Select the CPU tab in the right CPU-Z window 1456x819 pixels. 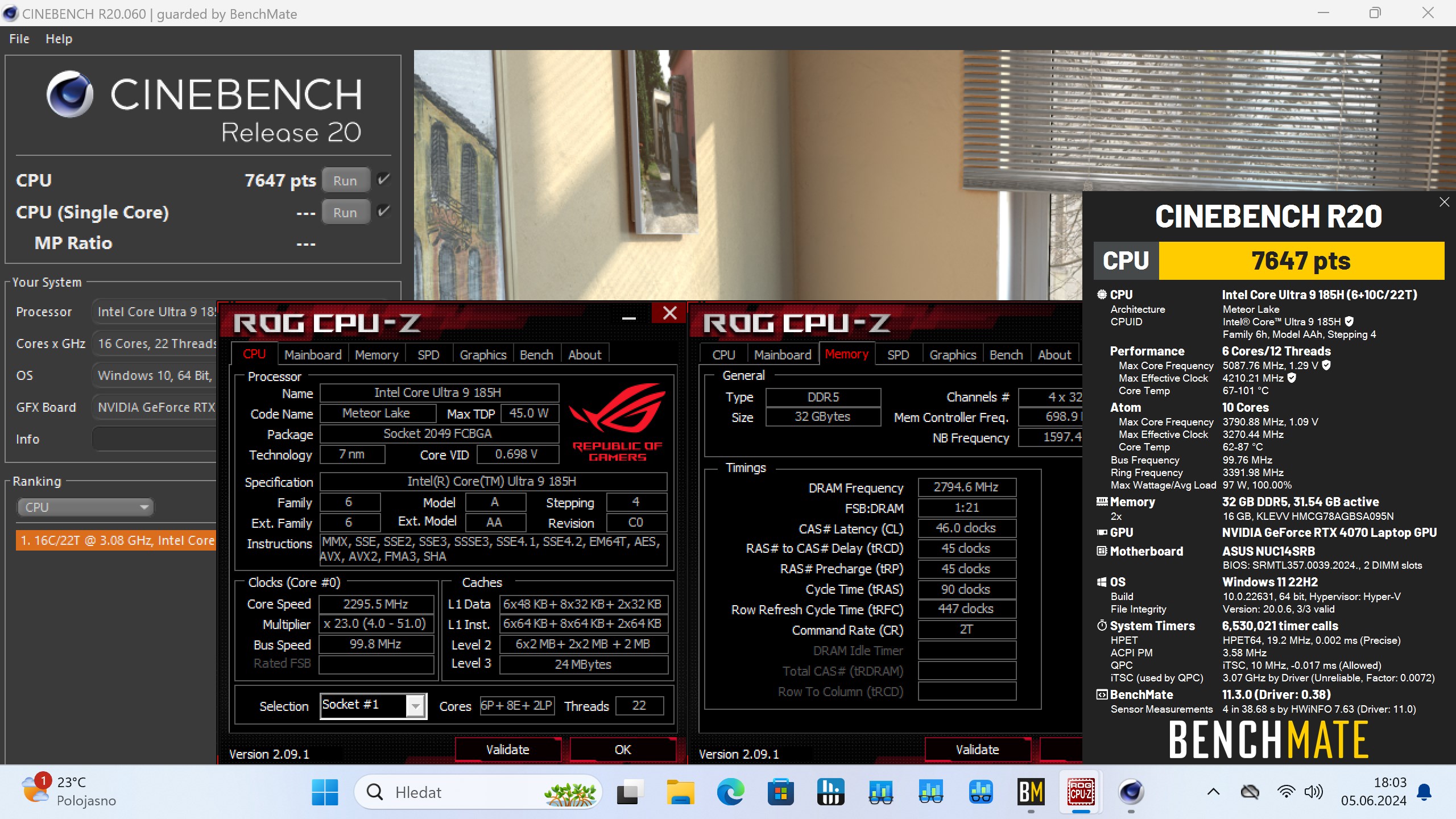(723, 354)
